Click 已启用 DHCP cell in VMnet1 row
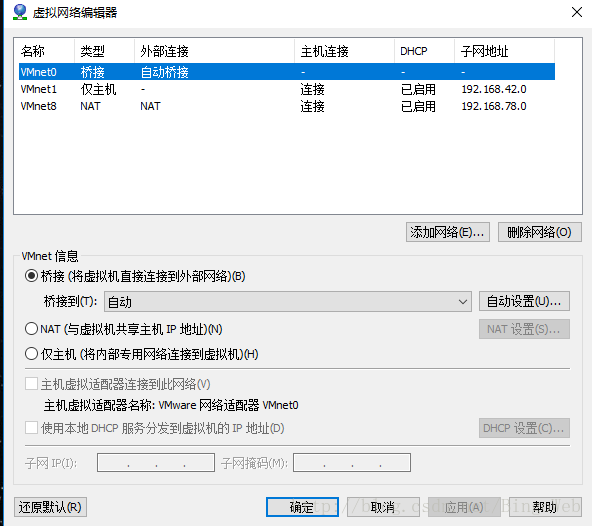The image size is (592, 526). (x=418, y=89)
